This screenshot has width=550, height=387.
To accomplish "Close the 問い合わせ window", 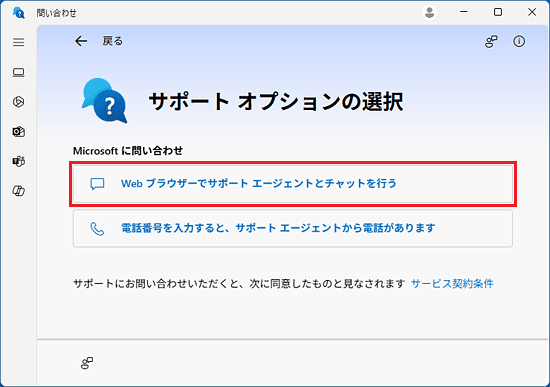I will click(532, 12).
